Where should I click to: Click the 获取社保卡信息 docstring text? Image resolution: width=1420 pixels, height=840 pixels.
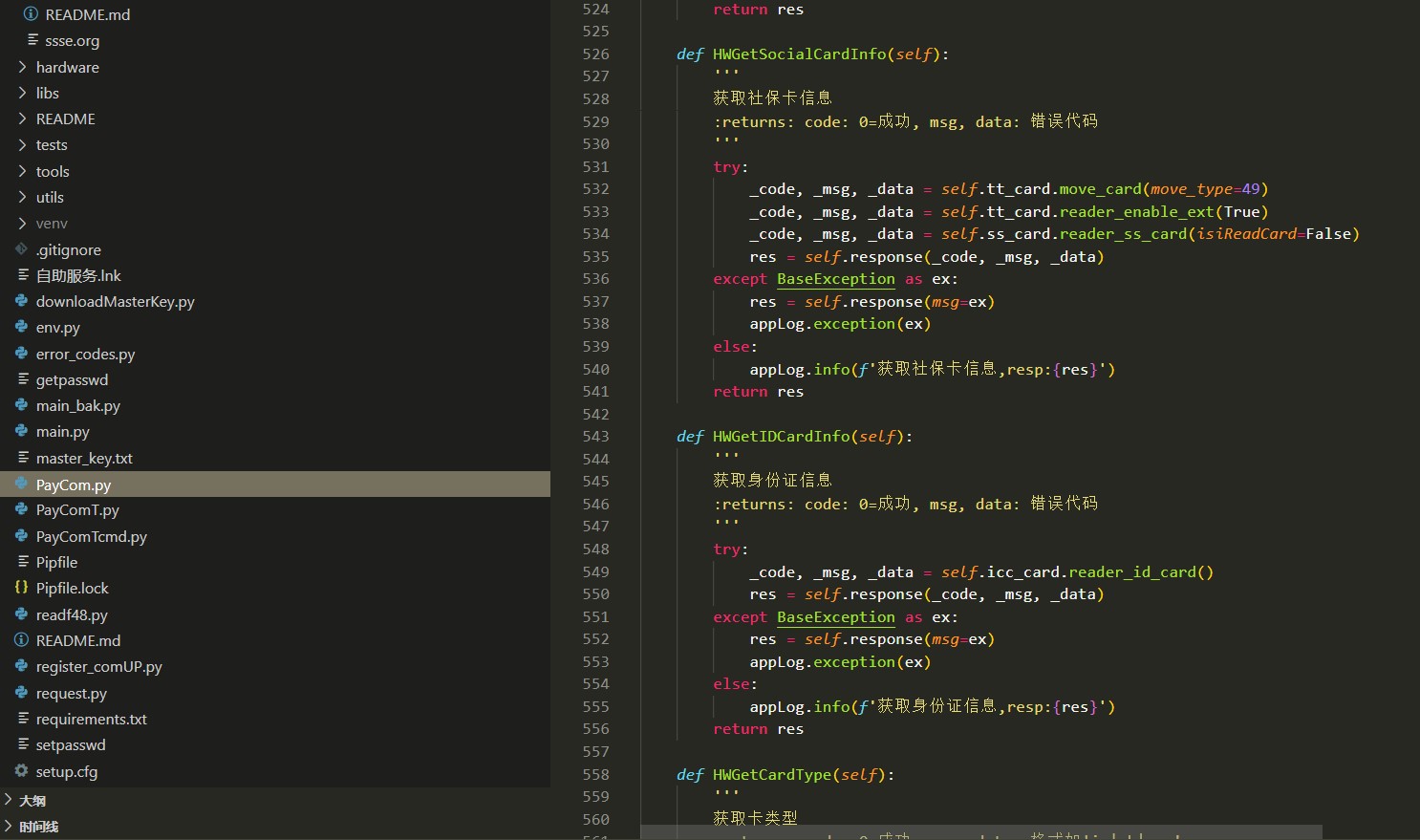tap(772, 97)
